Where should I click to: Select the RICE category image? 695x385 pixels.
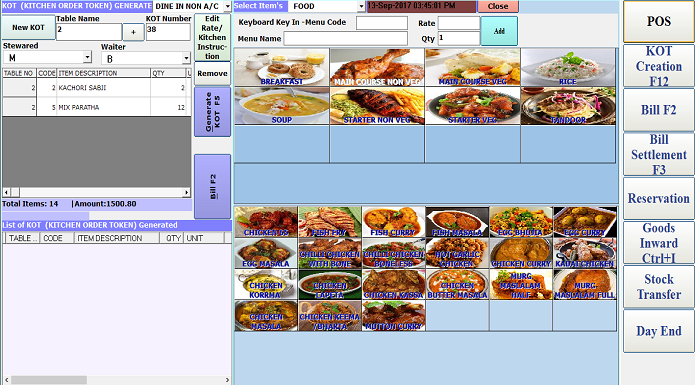click(568, 67)
